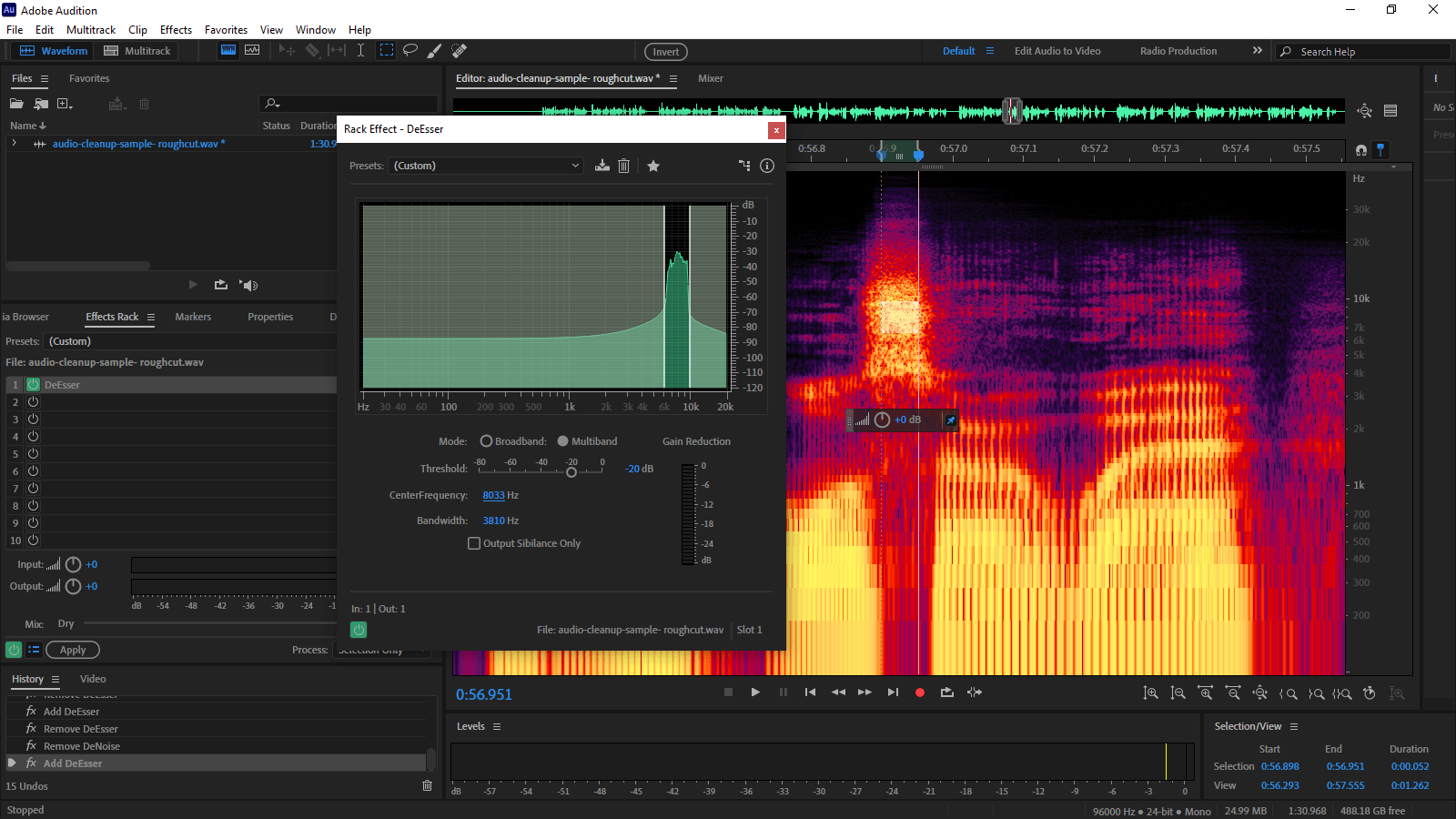Adjust the Threshold slider handle
Viewport: 1456px width, 819px height.
coord(571,472)
